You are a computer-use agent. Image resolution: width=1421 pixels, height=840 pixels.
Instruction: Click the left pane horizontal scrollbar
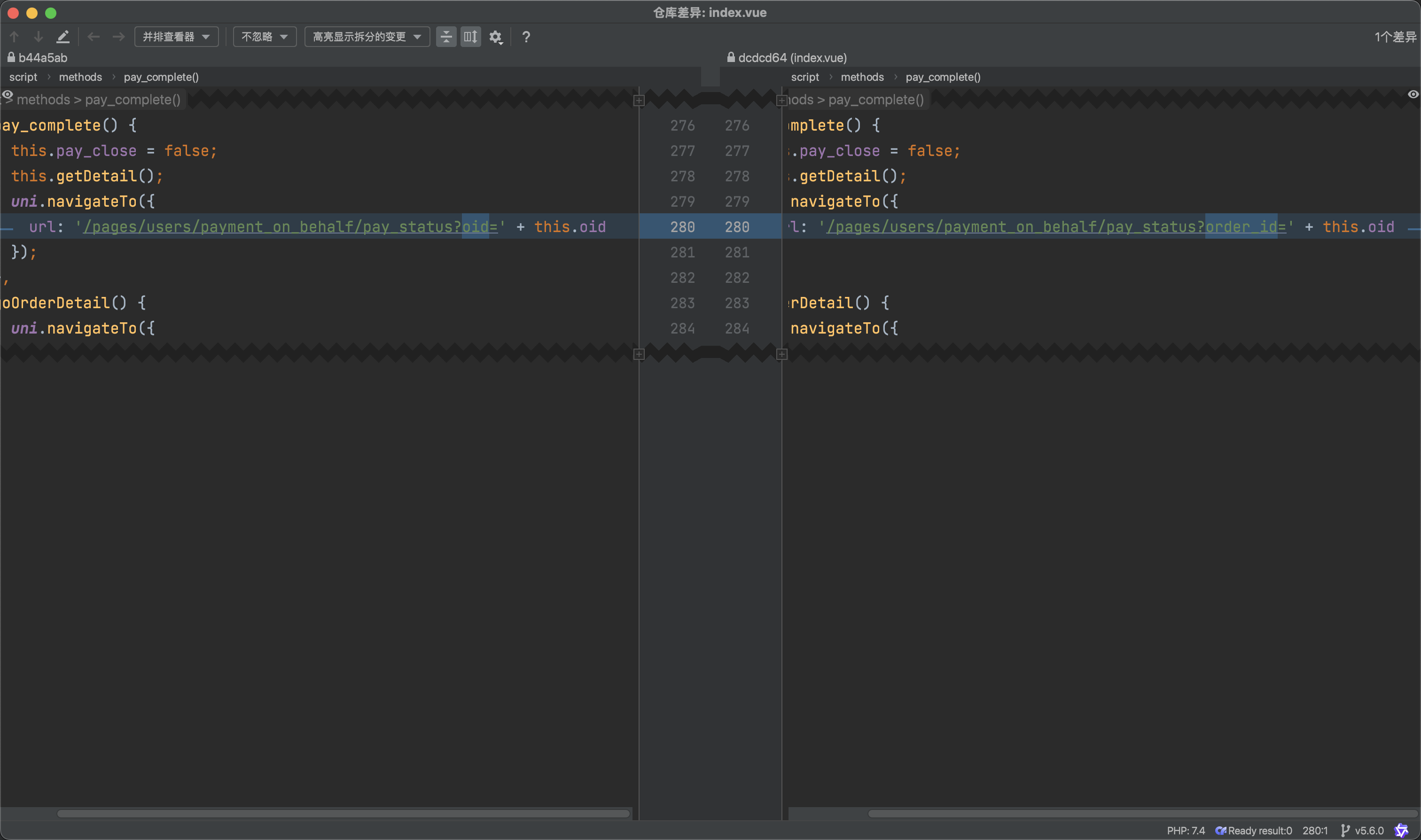[x=343, y=813]
